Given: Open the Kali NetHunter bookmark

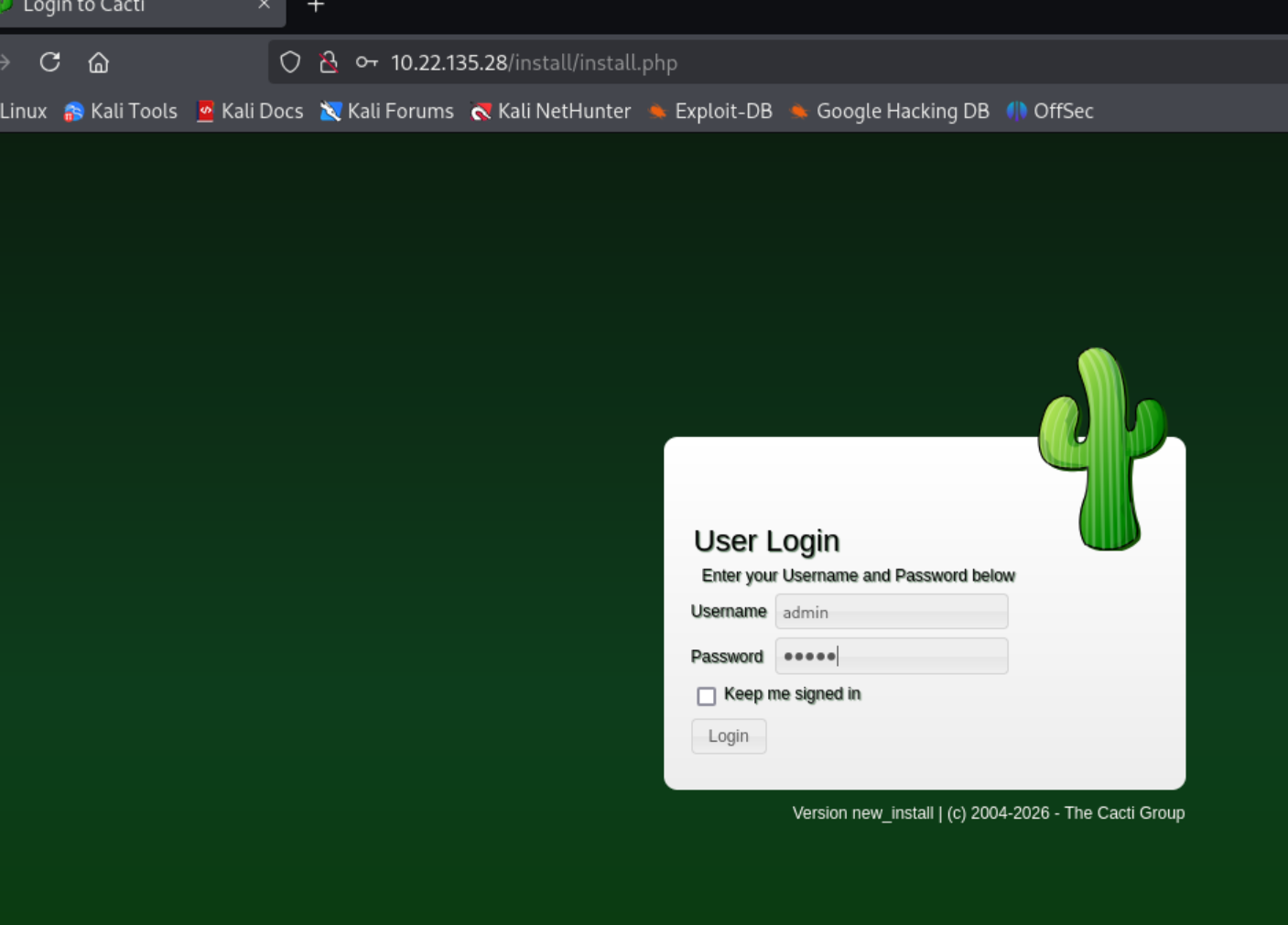Looking at the screenshot, I should (551, 111).
